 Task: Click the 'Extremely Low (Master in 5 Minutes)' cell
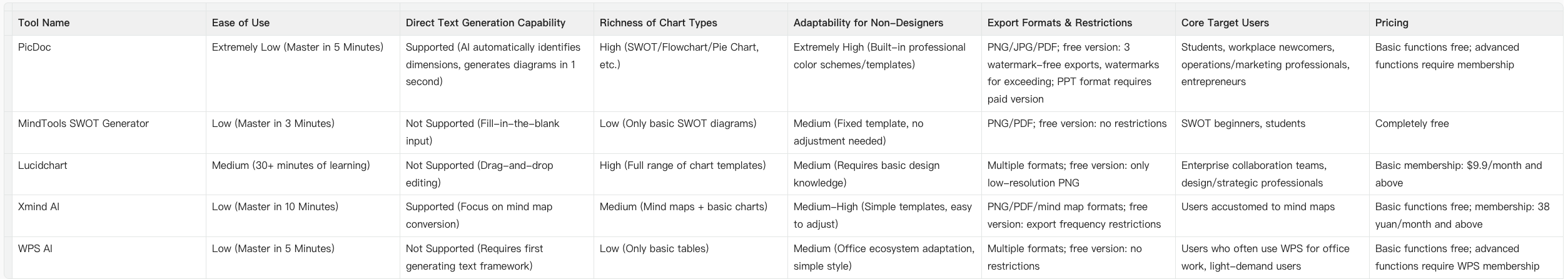(297, 48)
